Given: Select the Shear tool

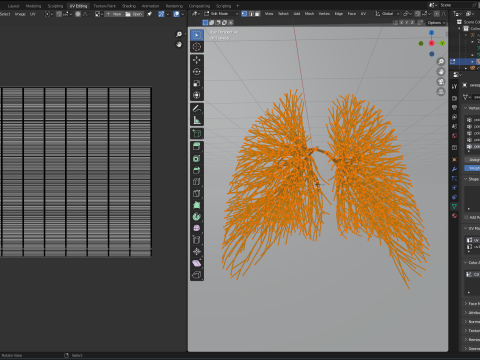Looking at the screenshot, I should tap(197, 263).
